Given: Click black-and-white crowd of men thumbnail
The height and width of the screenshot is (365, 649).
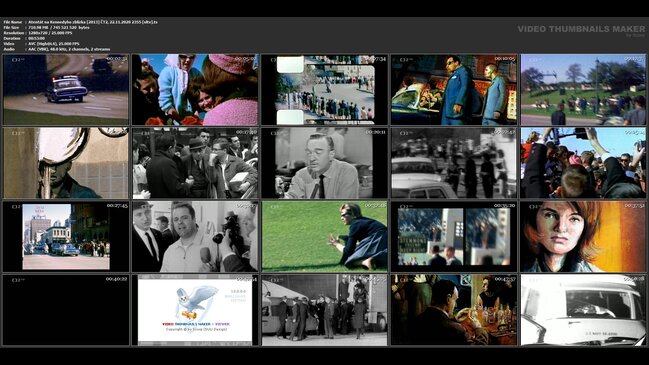Looking at the screenshot, I should (x=195, y=163).
